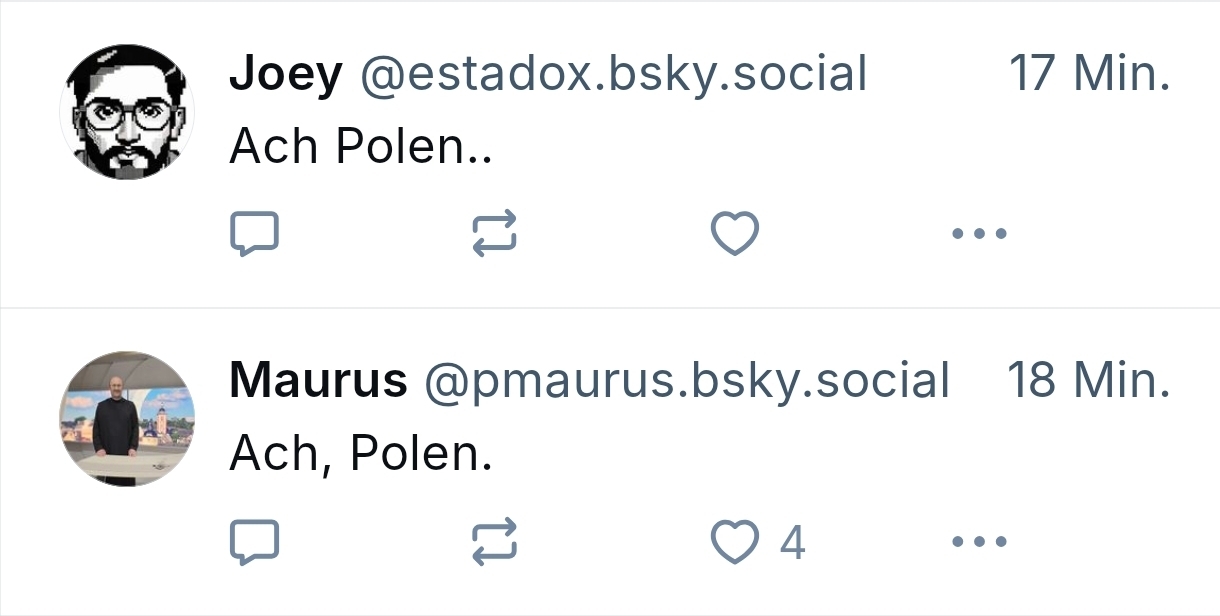The height and width of the screenshot is (616, 1220).
Task: Open more options on Joey's post
Action: tap(979, 234)
